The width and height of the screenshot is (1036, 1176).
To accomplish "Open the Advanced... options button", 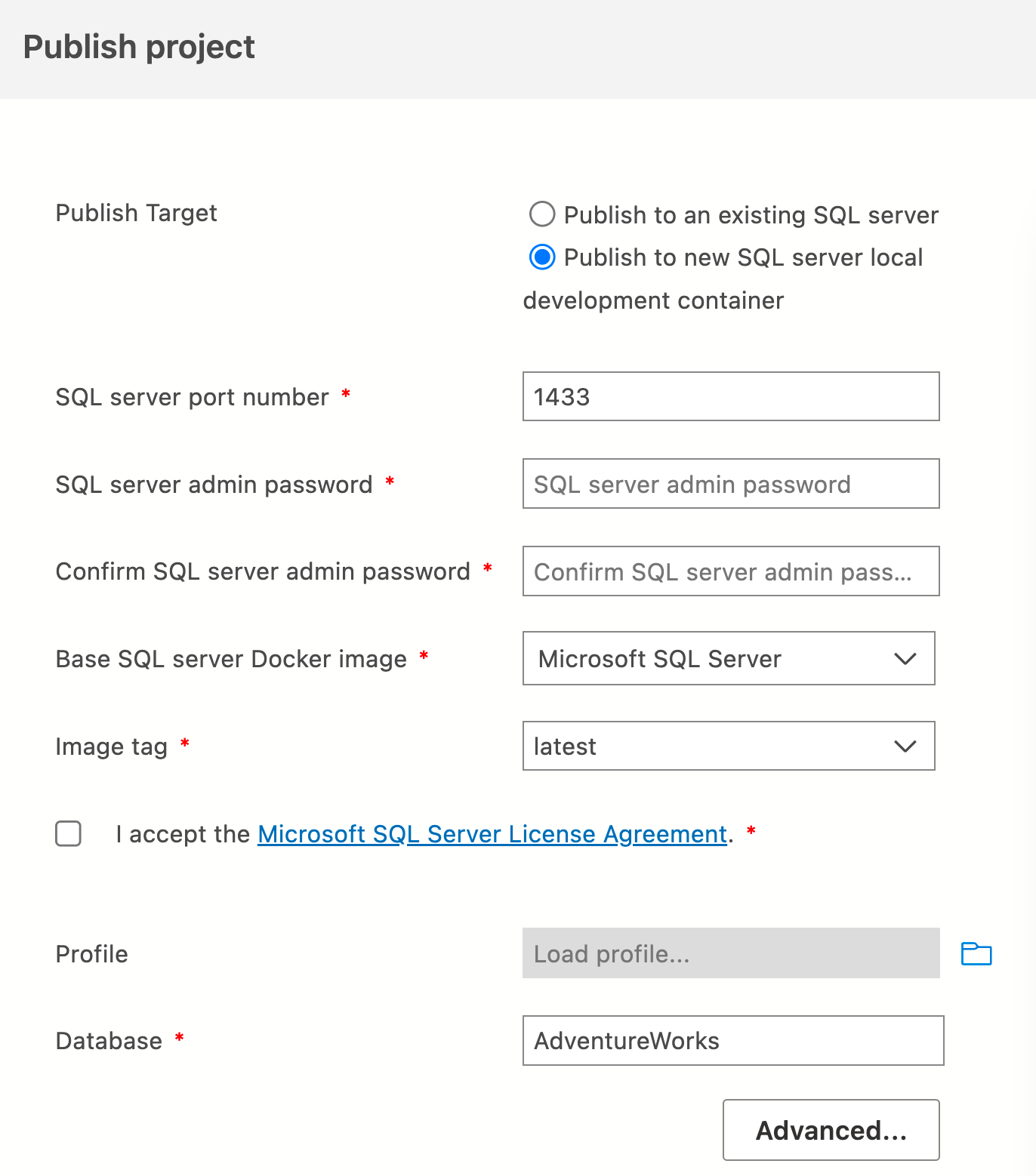I will coord(831,1130).
